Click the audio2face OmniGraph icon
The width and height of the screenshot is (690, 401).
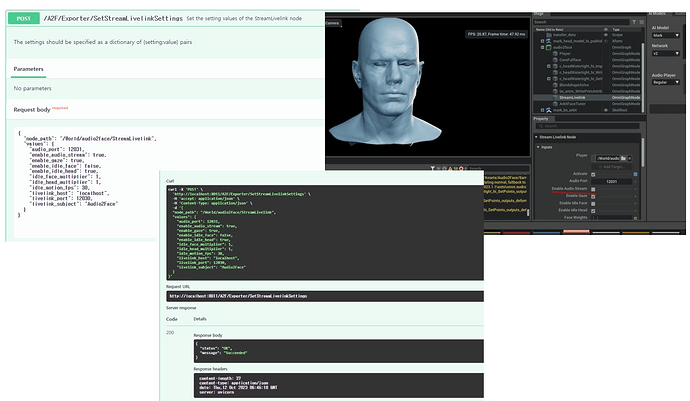coord(548,48)
